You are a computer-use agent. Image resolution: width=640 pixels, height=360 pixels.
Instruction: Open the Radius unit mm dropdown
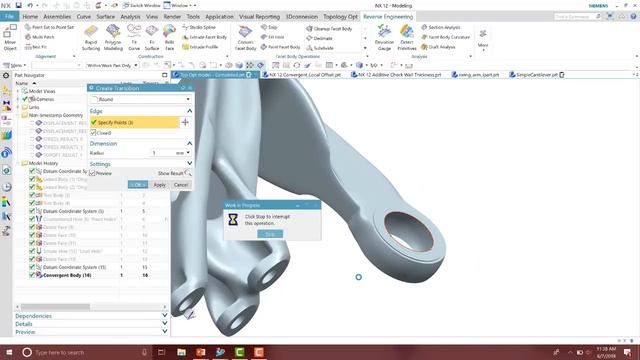coord(188,153)
